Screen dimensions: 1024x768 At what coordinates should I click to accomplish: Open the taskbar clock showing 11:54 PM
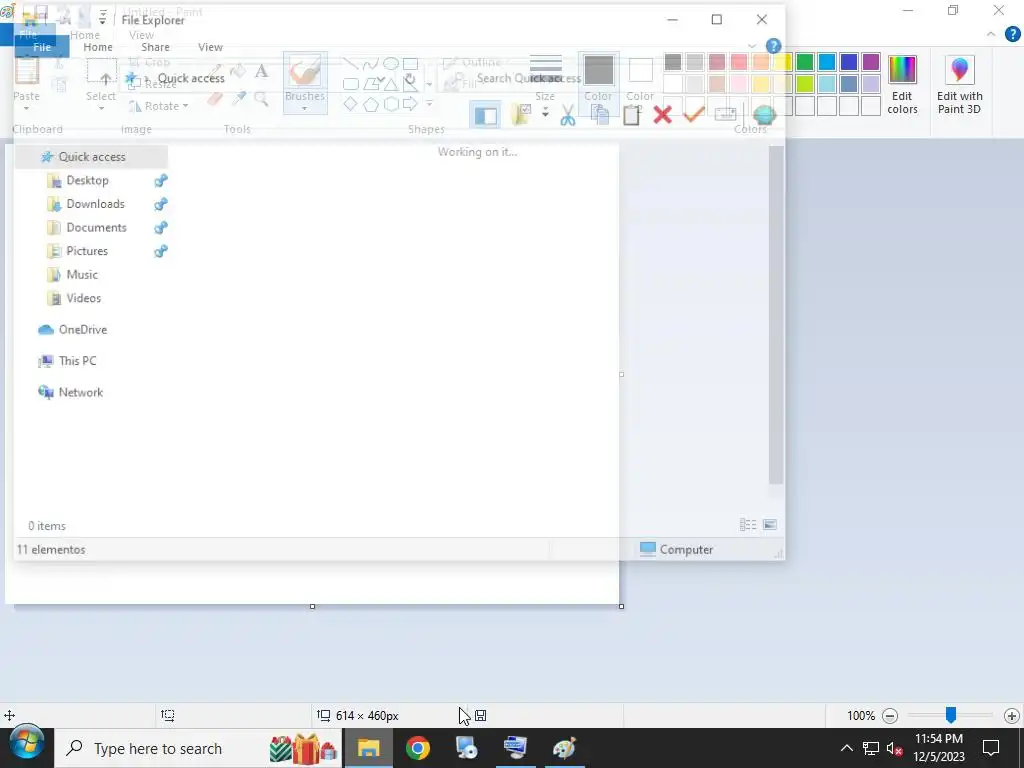tap(938, 748)
